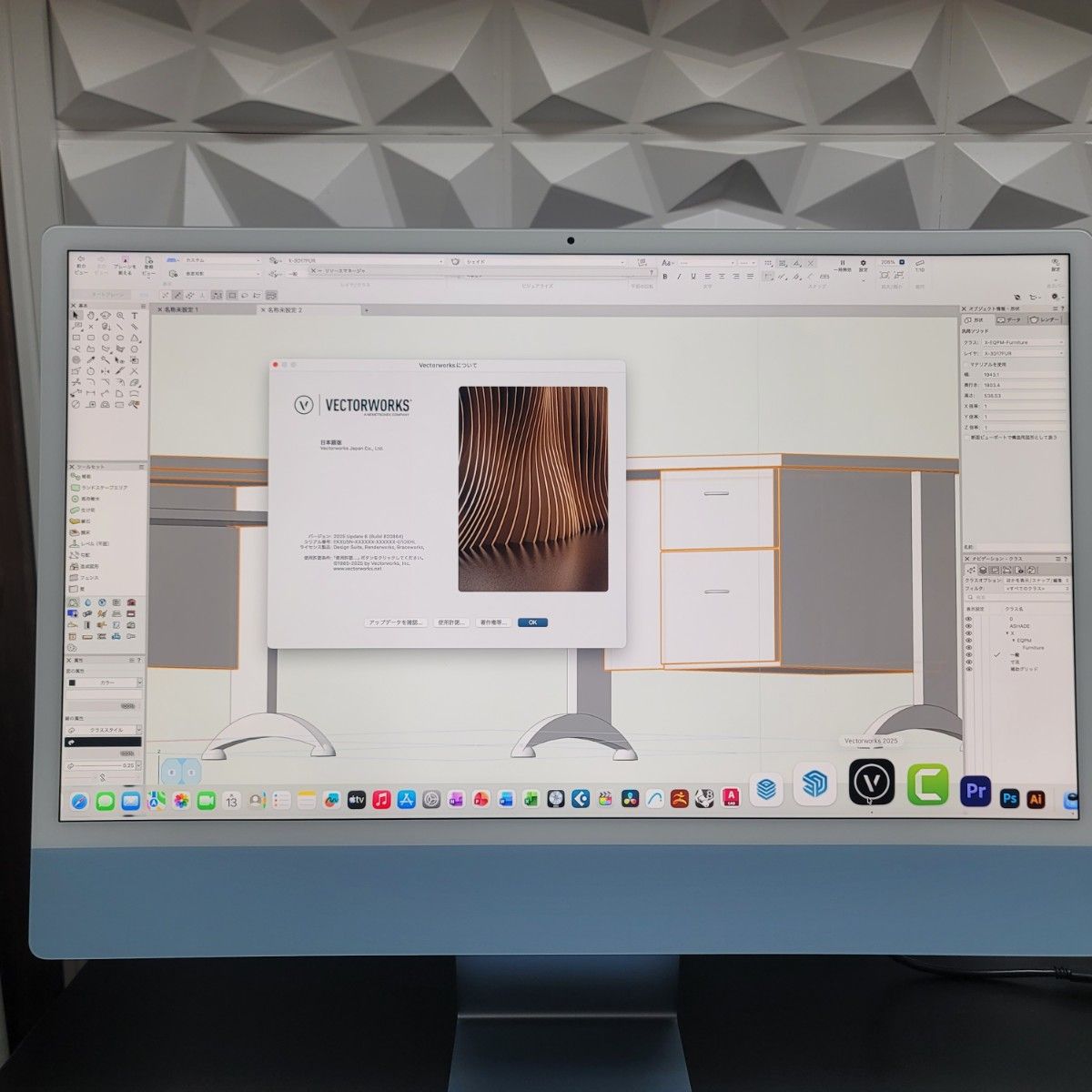Open the レイヤ dropdown X-3D17FUR in Object Info
The image size is (1092, 1092).
(x=1023, y=353)
